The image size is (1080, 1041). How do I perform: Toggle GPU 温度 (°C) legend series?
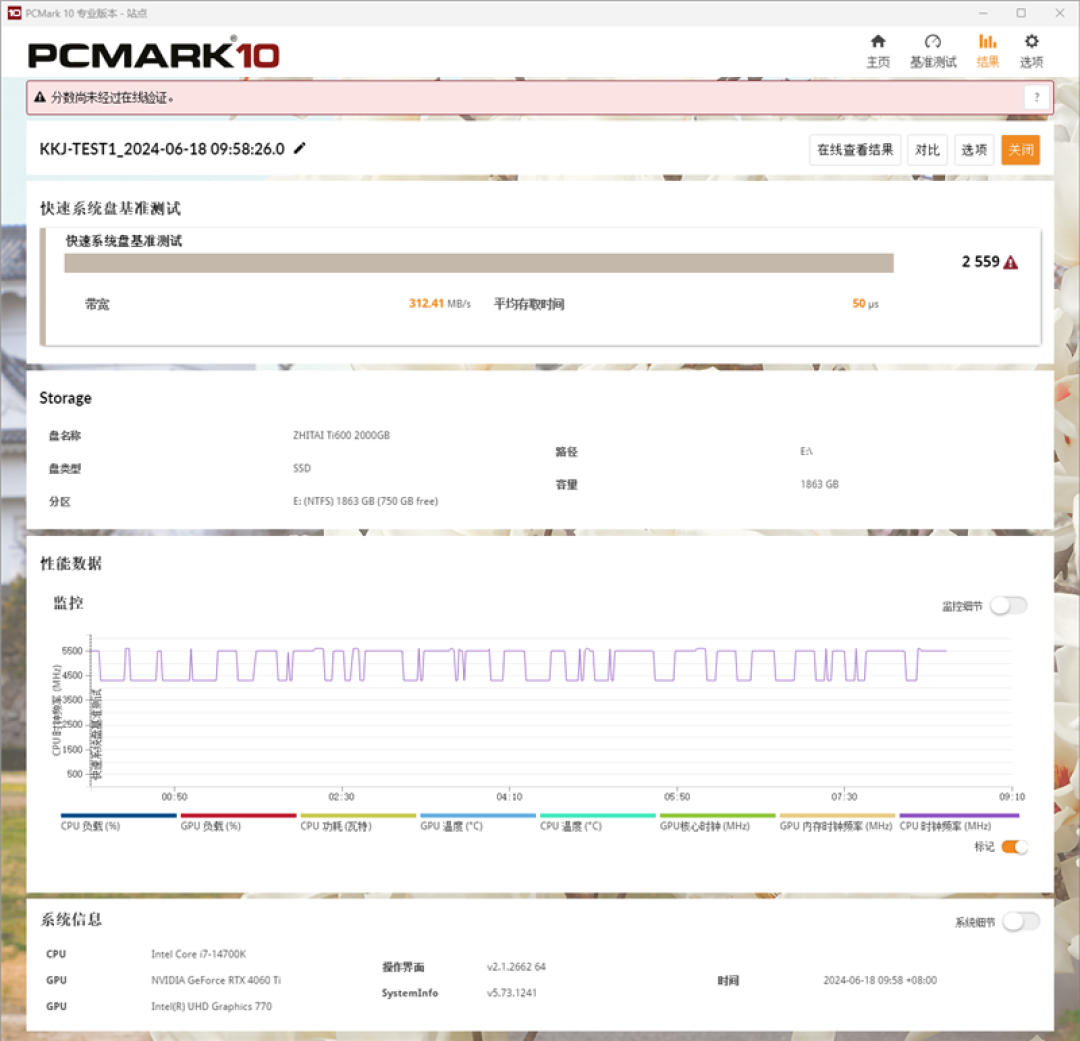(478, 823)
